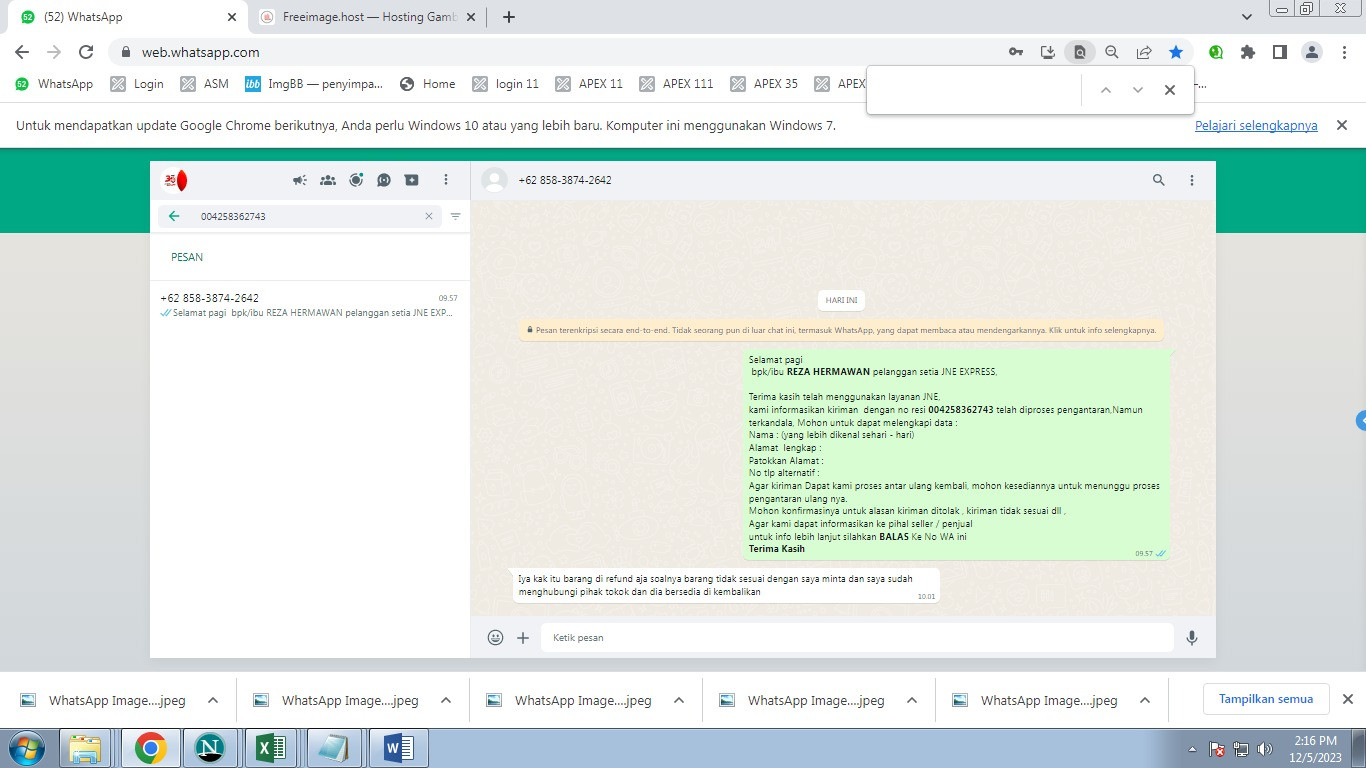
Task: Click Tampilkan semua downloads button
Action: click(x=1266, y=699)
